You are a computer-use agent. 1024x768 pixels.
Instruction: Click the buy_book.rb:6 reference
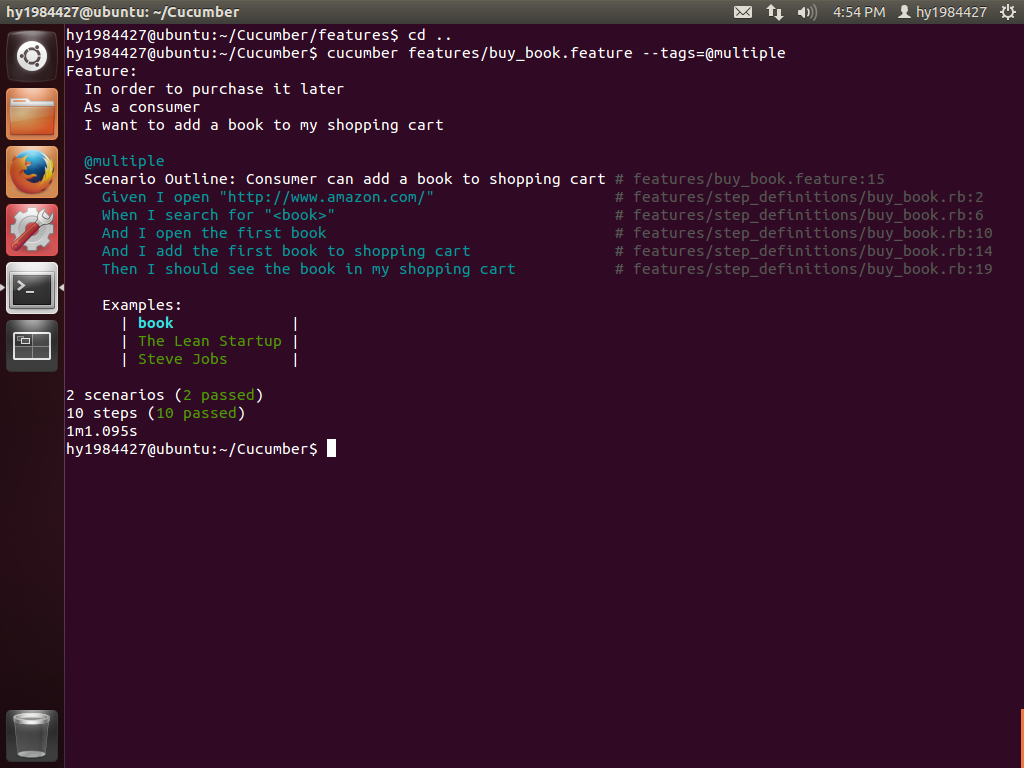coord(799,215)
